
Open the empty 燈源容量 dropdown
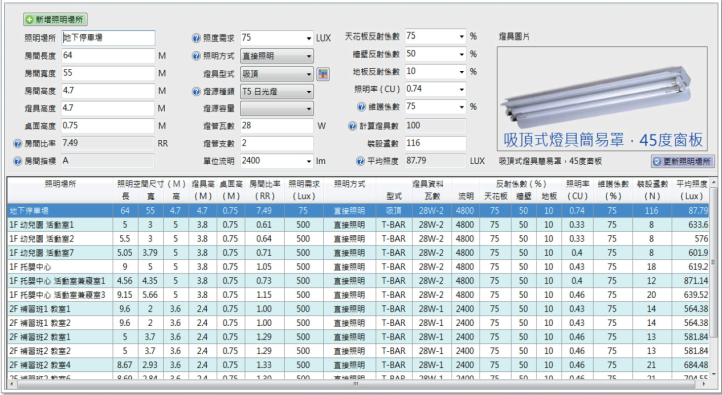click(277, 109)
